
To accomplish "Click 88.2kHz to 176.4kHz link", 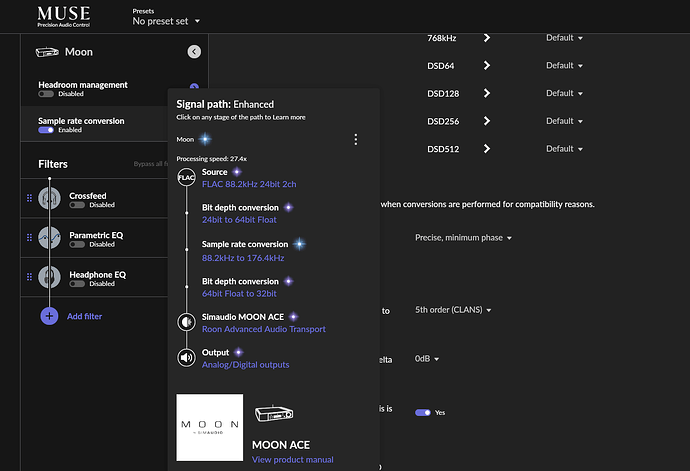I will 243,258.
